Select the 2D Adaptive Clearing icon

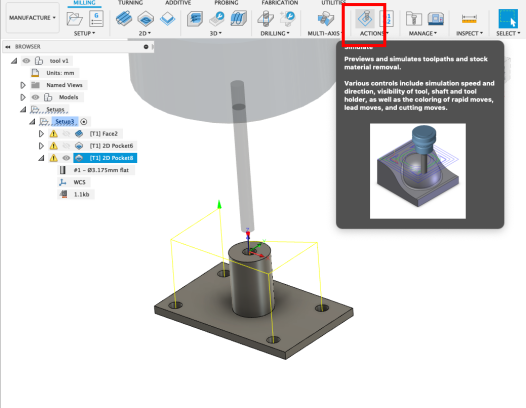tap(124, 19)
